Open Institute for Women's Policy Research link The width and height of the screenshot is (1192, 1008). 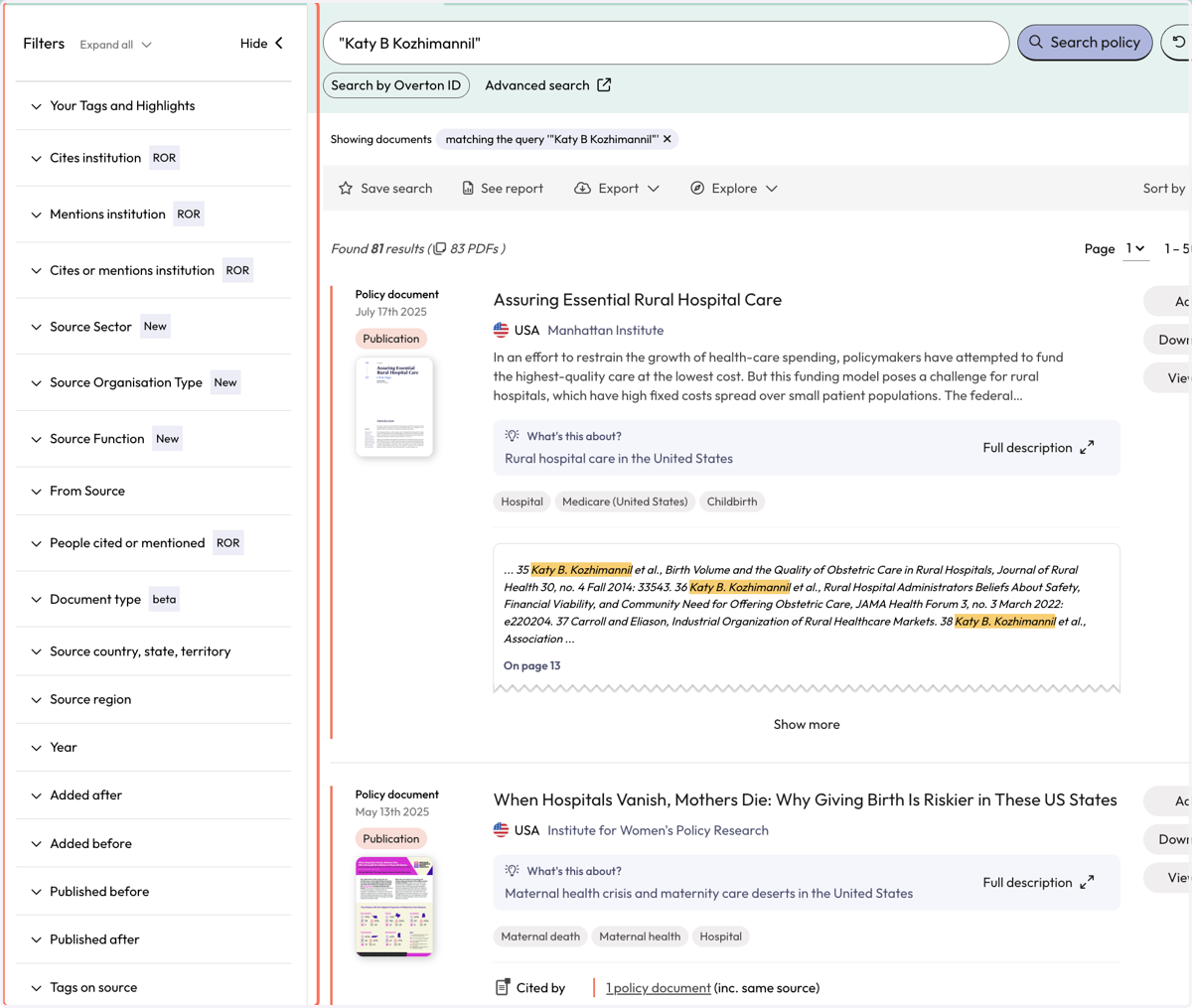coord(659,831)
